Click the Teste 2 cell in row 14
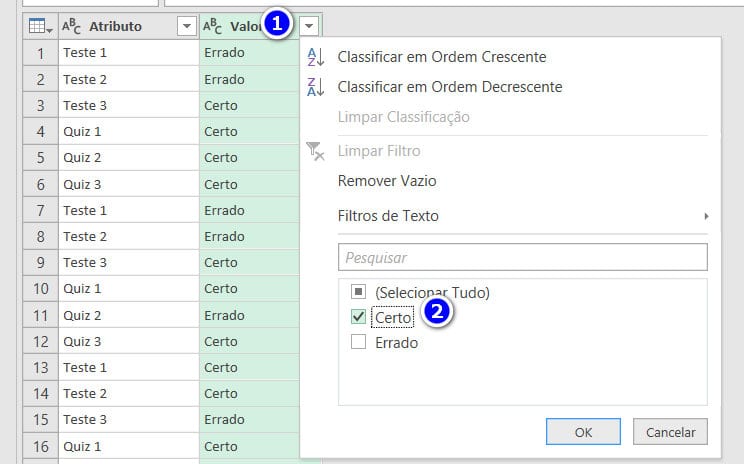 pos(129,393)
